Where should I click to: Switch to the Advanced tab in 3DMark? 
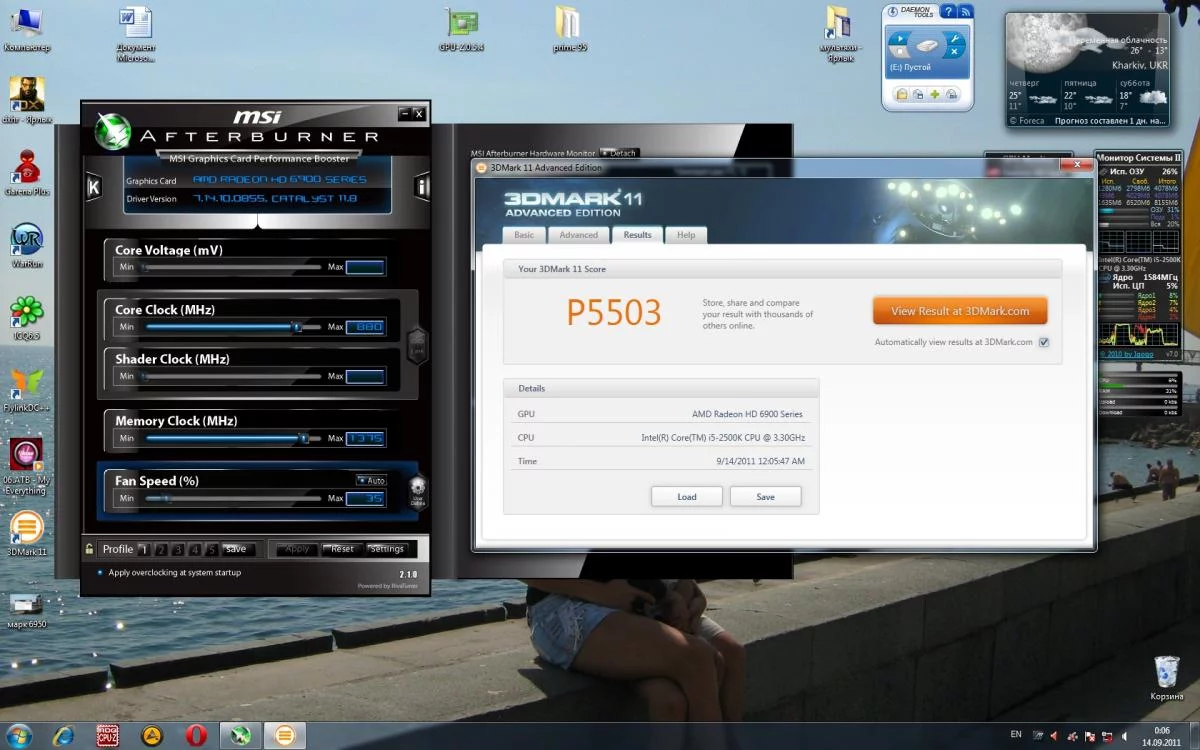pos(578,235)
